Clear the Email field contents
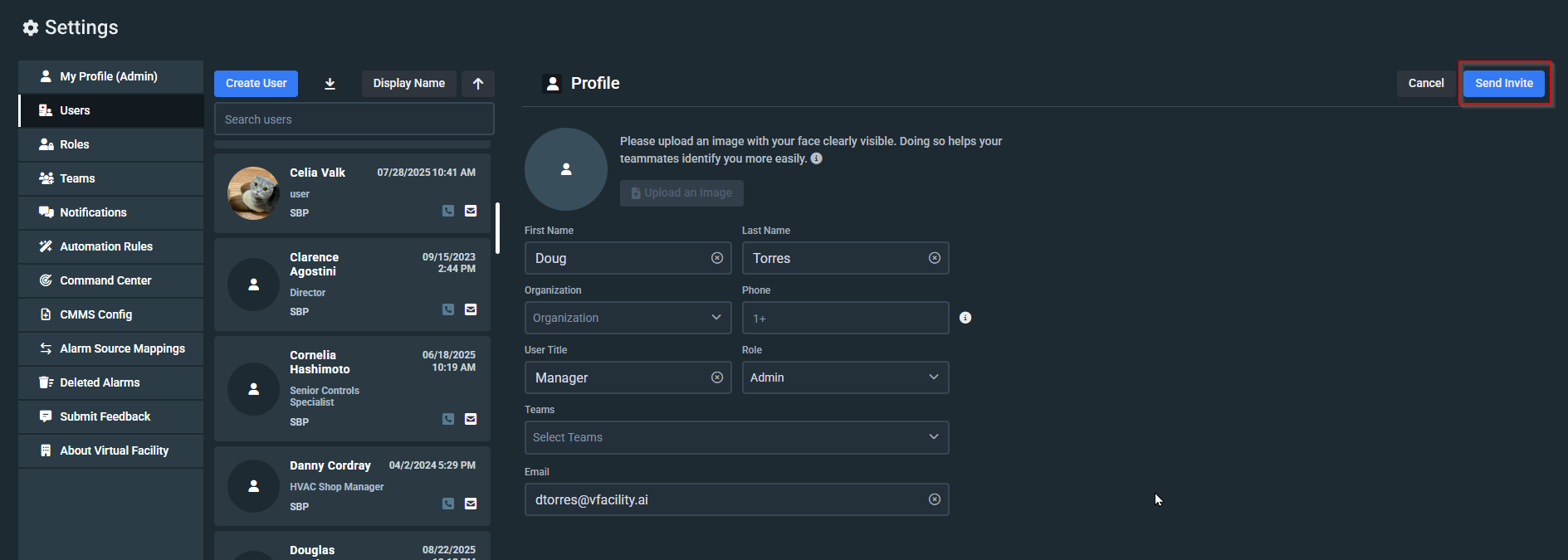This screenshot has height=560, width=1568. pyautogui.click(x=934, y=499)
